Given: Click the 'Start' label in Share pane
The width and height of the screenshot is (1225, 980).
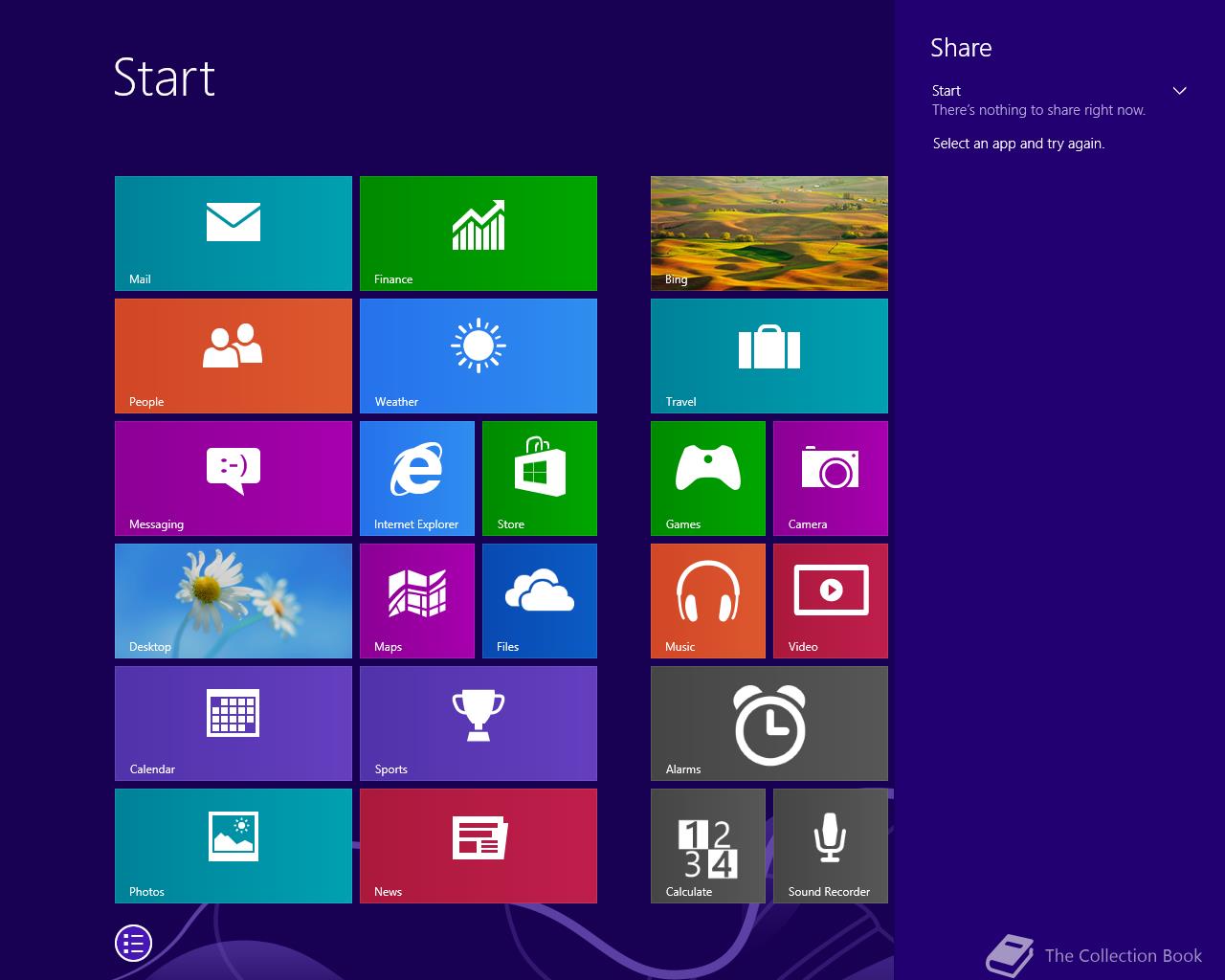Looking at the screenshot, I should point(947,91).
